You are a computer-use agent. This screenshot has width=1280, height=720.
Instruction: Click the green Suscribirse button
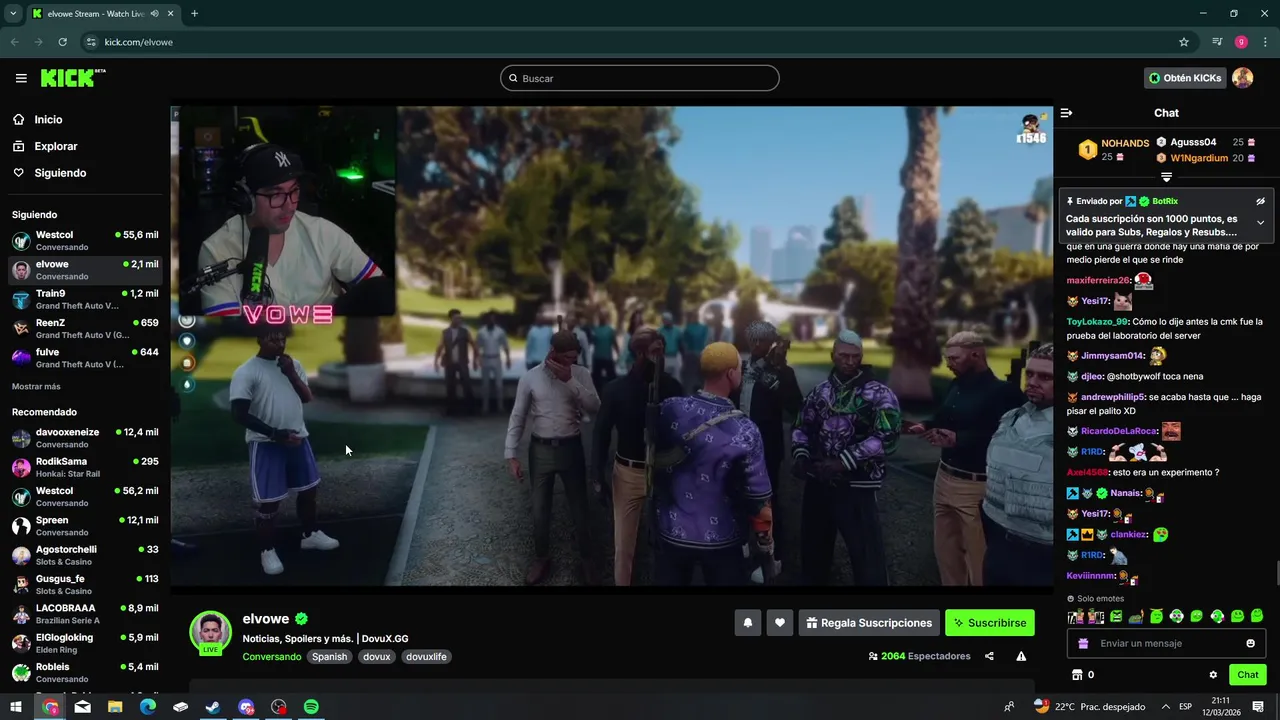click(x=990, y=623)
